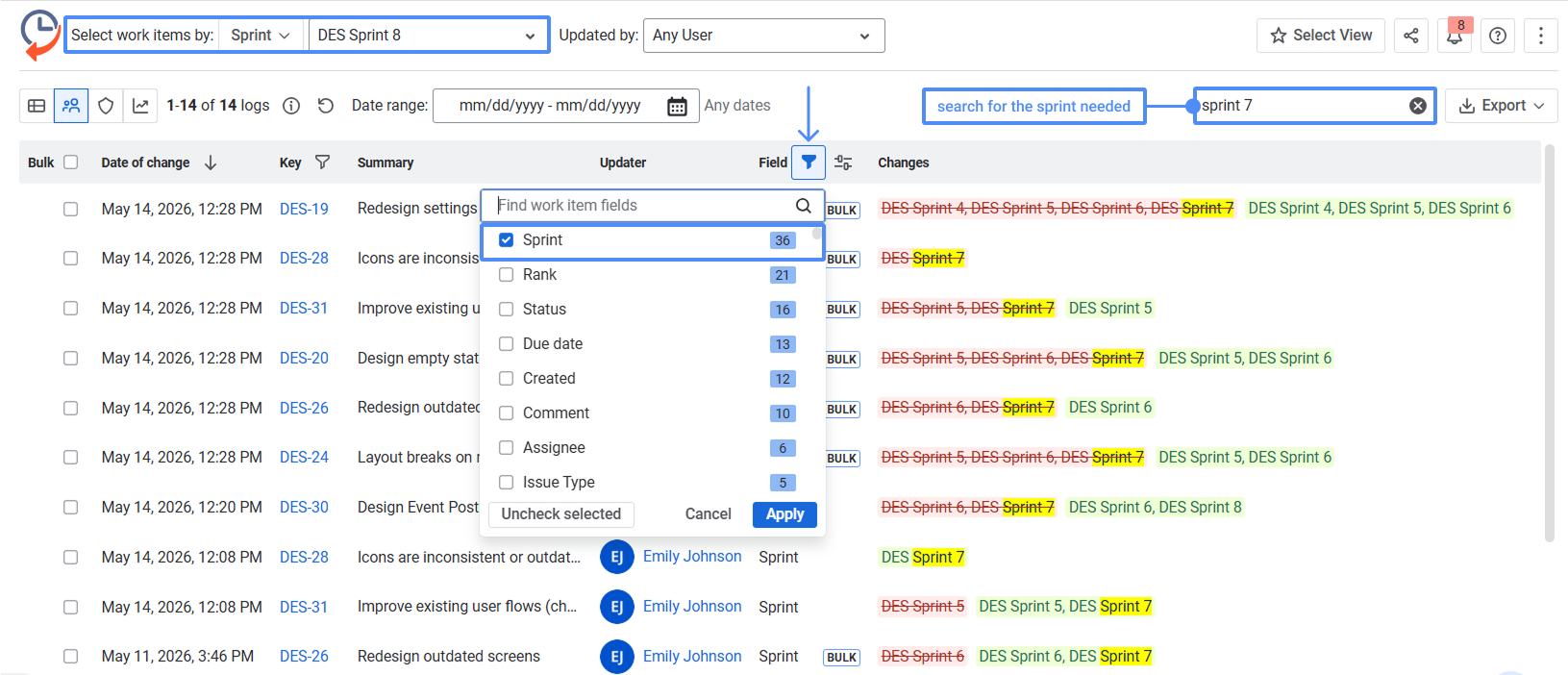The height and width of the screenshot is (675, 1568).
Task: Click the BULK badge in DES-26 May 11 row
Action: click(841, 658)
